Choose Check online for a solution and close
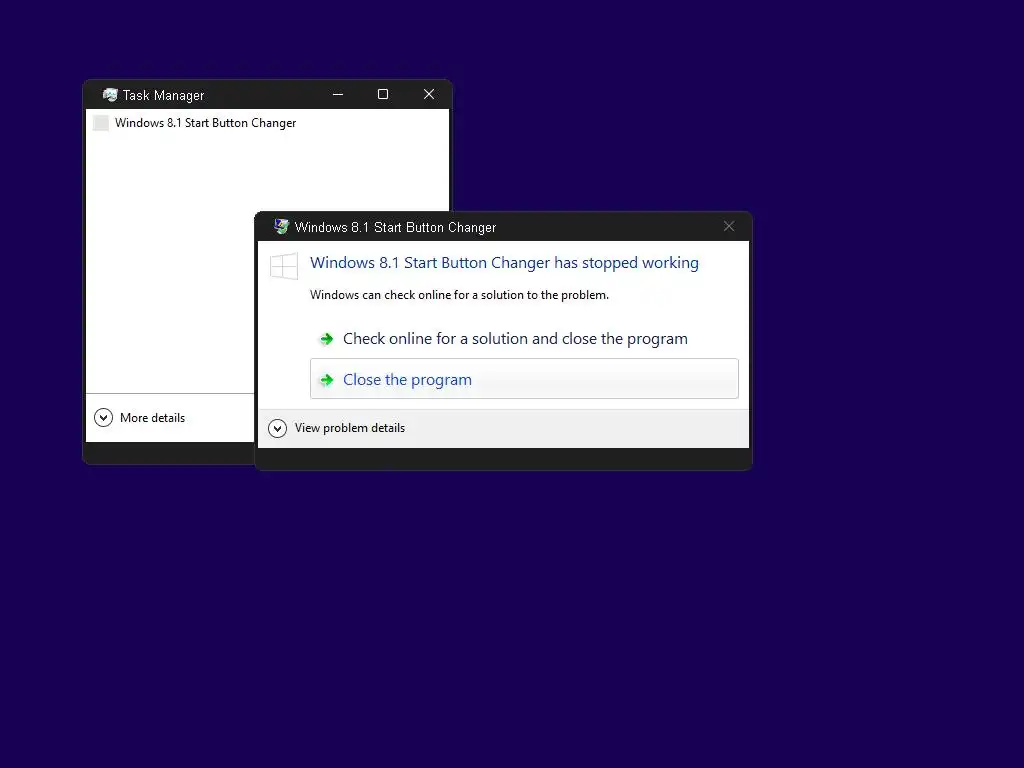 point(524,339)
